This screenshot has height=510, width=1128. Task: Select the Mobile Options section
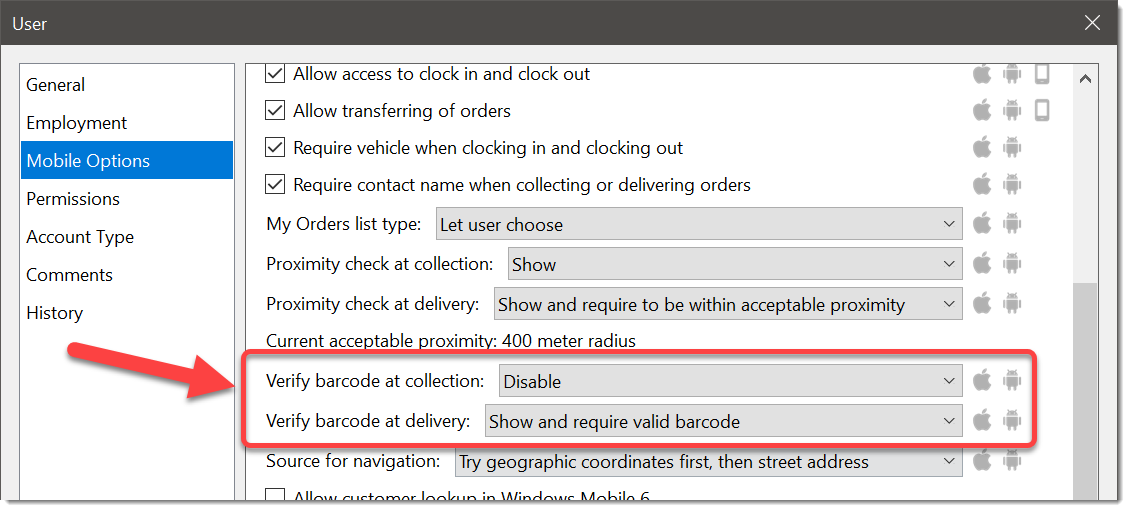[127, 160]
